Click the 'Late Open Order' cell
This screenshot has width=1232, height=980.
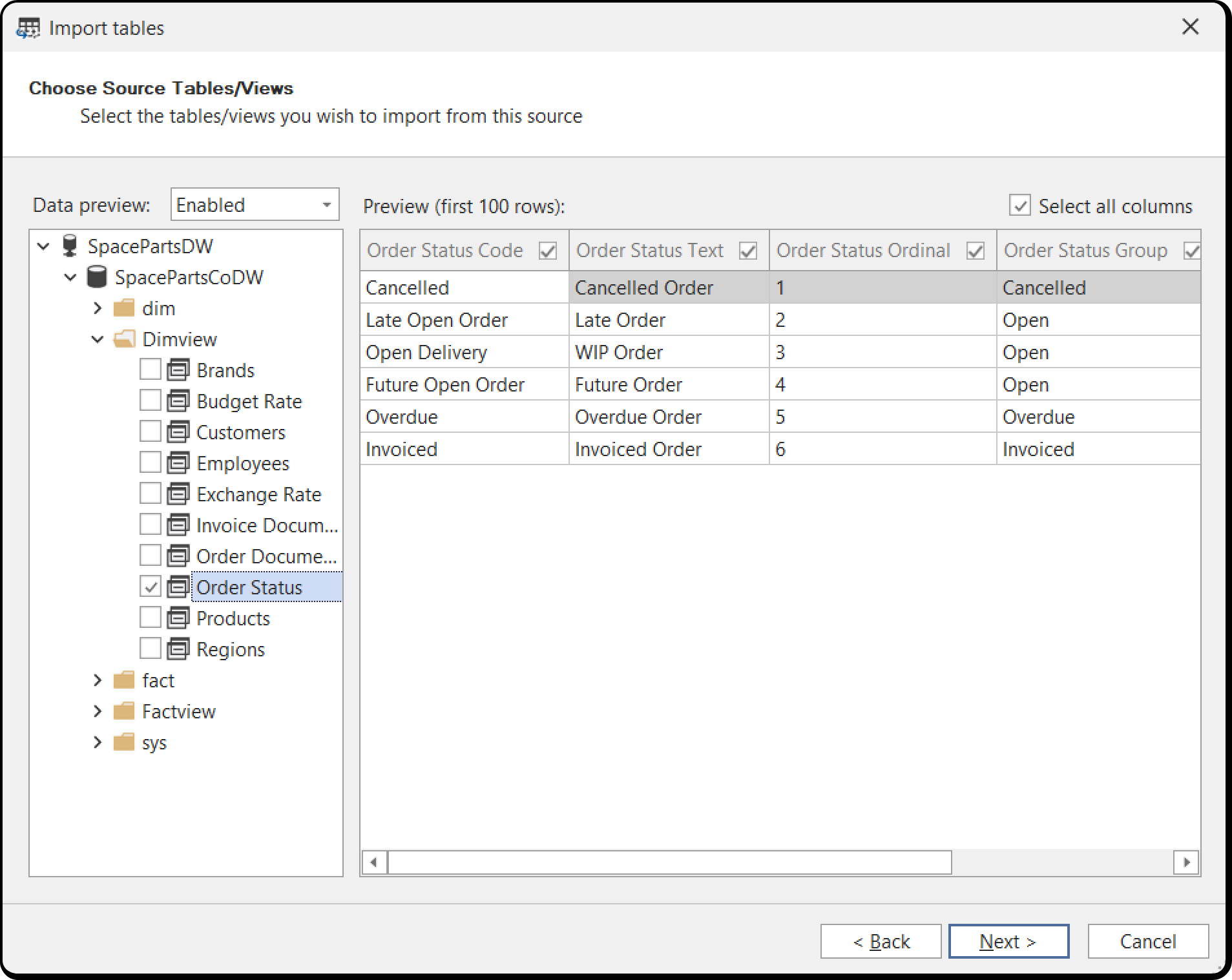465,320
